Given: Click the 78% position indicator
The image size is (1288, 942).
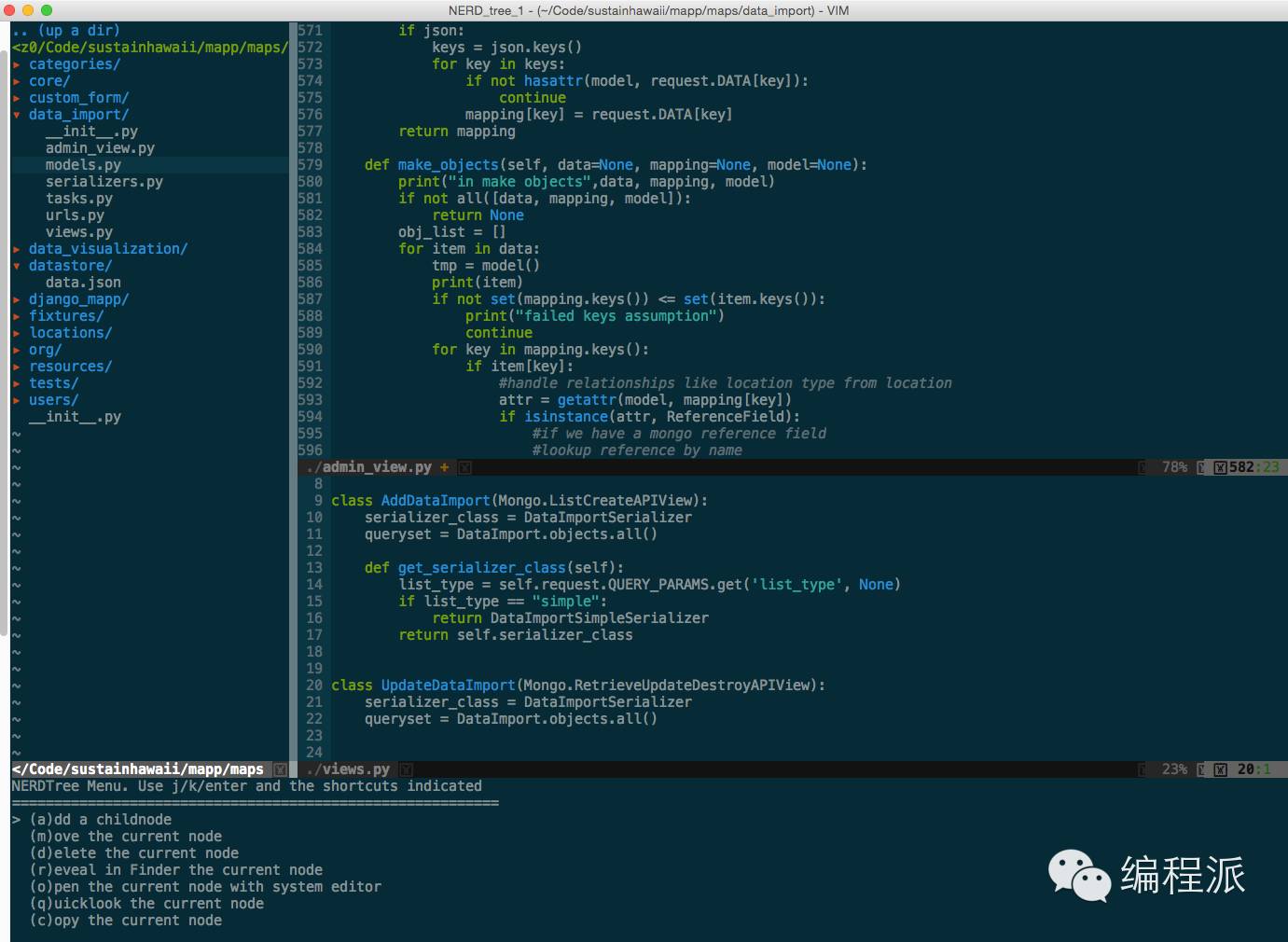Looking at the screenshot, I should coord(1174,467).
